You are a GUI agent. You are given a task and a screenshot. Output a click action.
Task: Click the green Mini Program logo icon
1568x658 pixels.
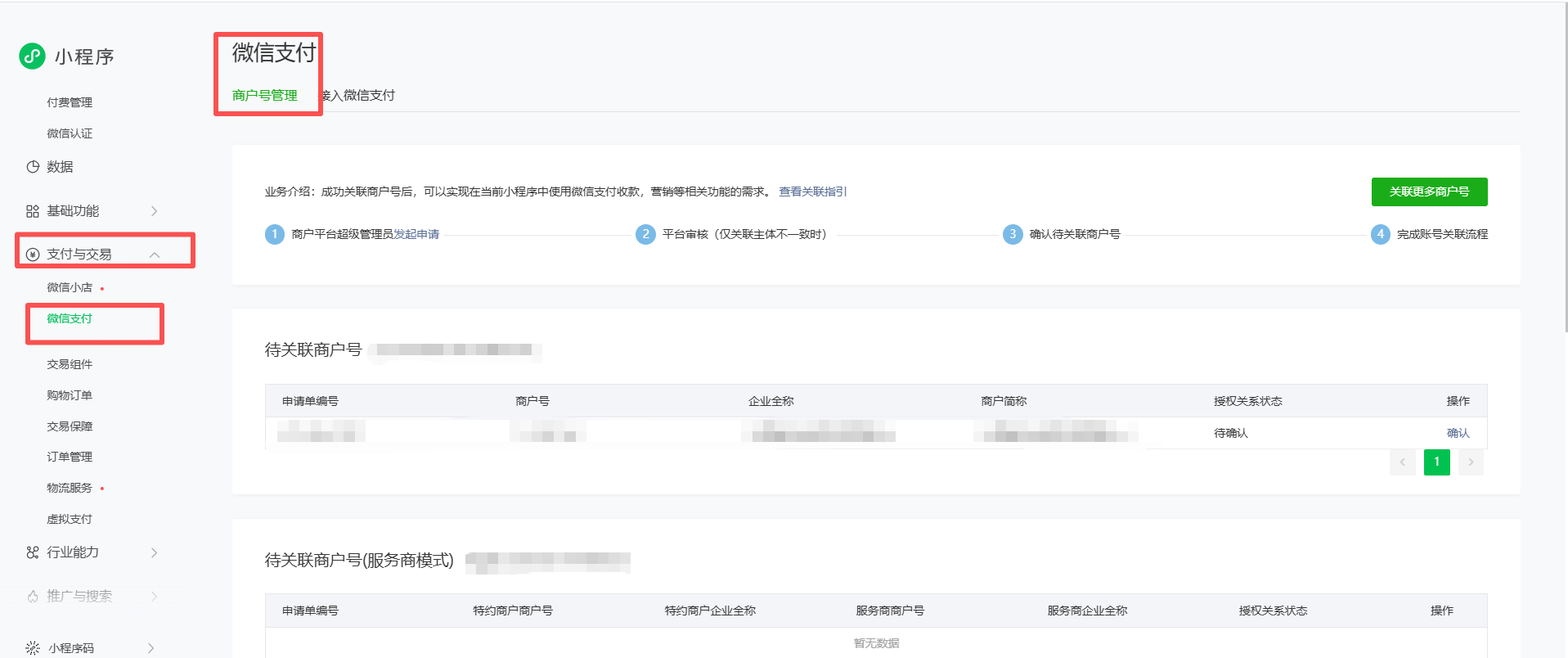click(x=32, y=56)
